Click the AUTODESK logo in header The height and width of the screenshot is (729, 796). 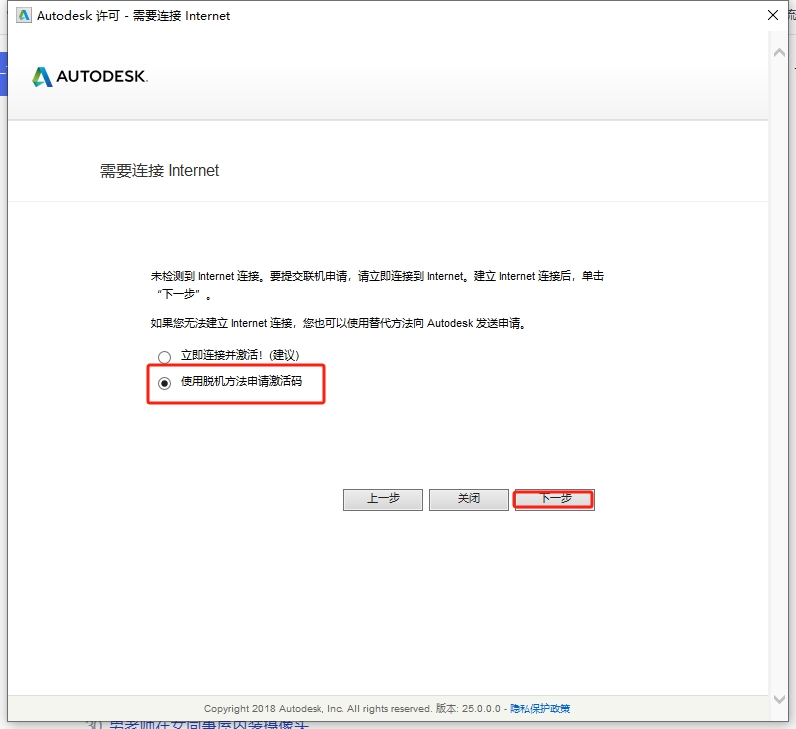pos(90,77)
